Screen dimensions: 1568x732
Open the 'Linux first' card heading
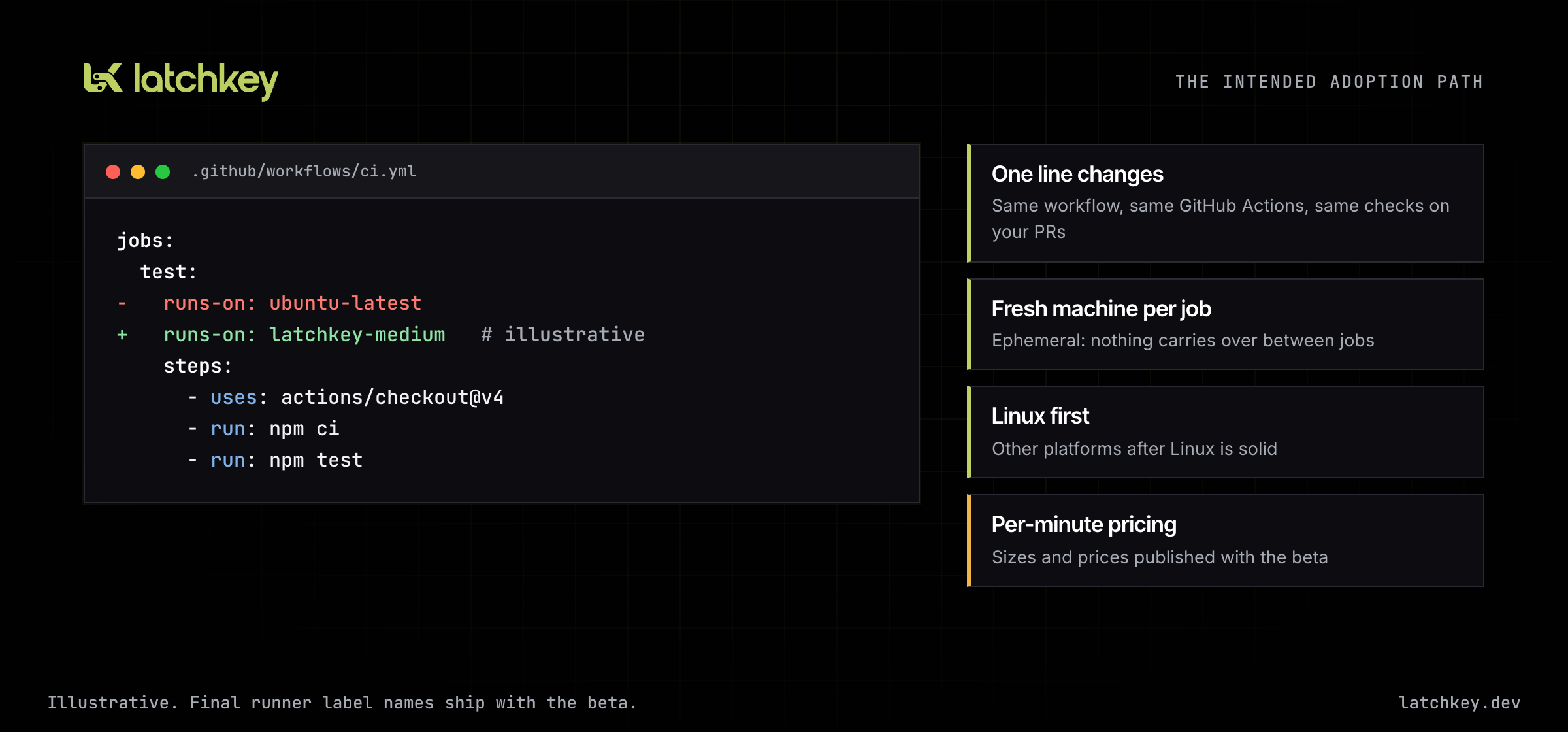[1040, 416]
